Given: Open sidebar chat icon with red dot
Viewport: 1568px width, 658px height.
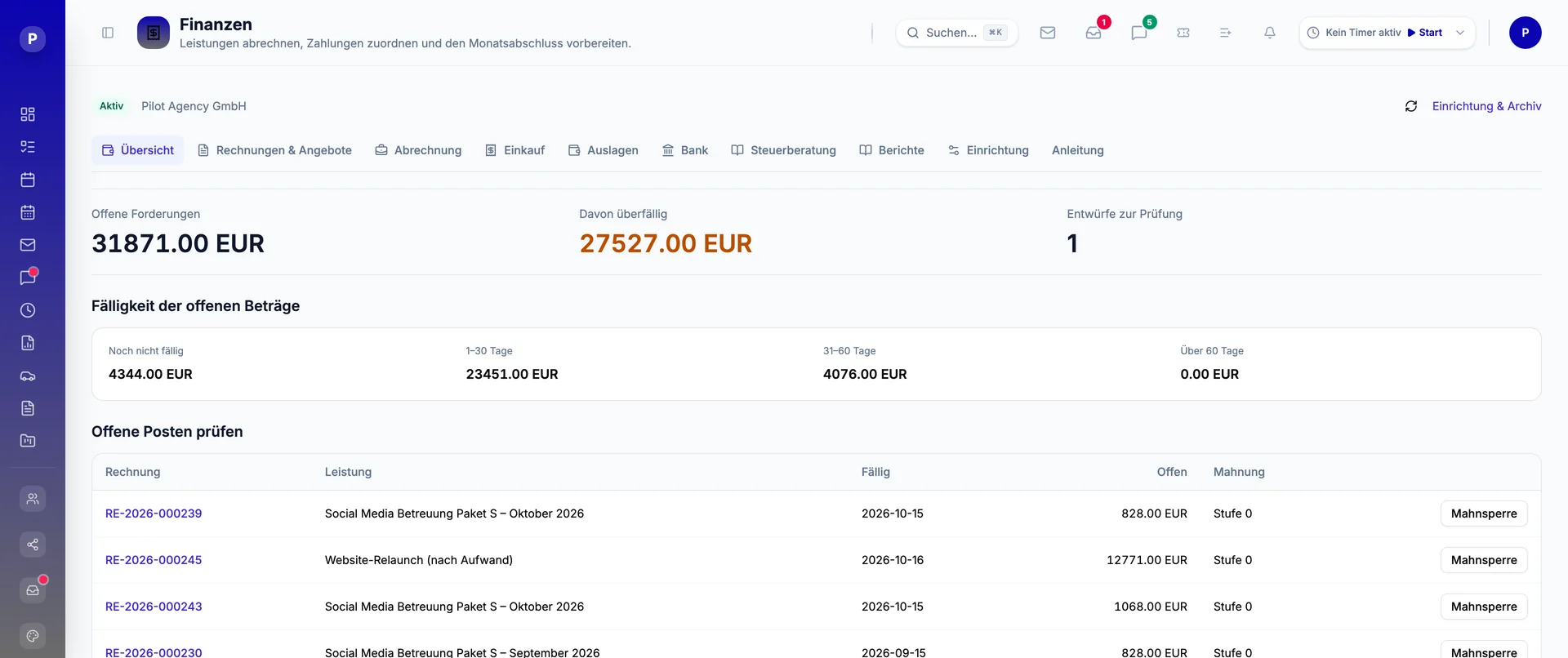Looking at the screenshot, I should (28, 278).
